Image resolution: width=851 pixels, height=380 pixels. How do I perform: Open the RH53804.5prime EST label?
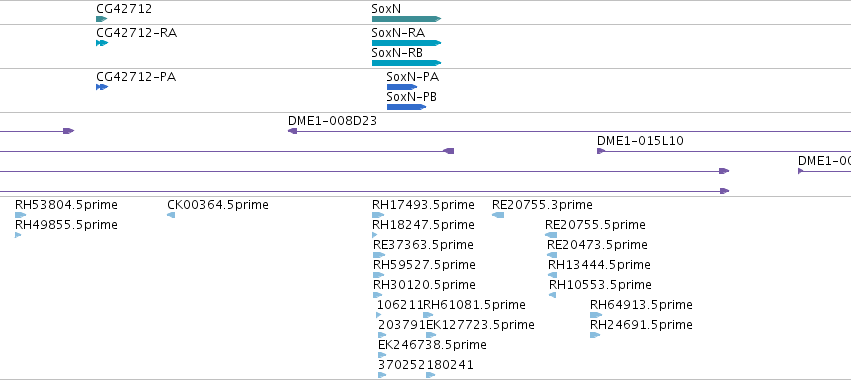66,205
